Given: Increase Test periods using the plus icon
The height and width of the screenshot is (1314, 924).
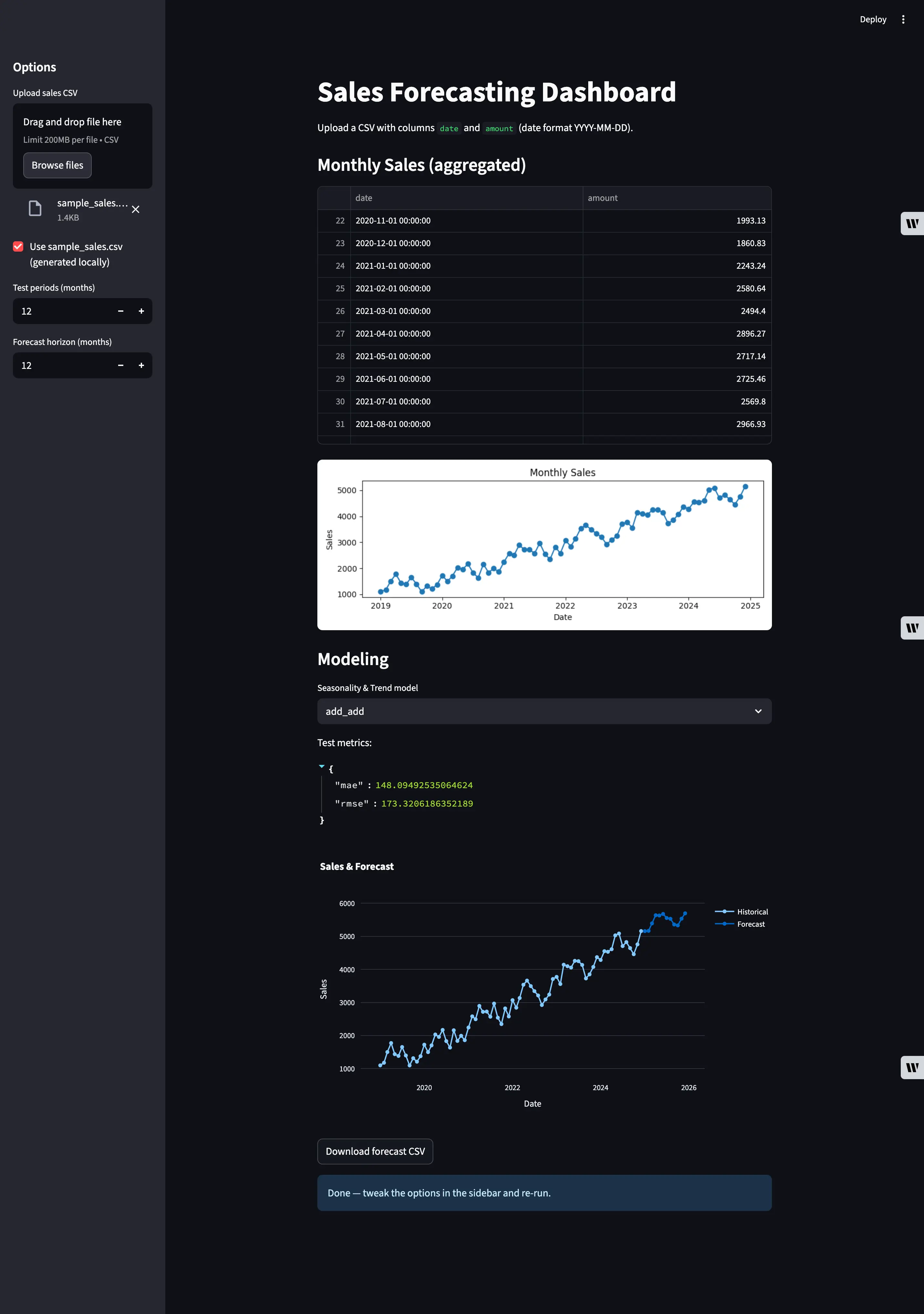Looking at the screenshot, I should coord(141,311).
